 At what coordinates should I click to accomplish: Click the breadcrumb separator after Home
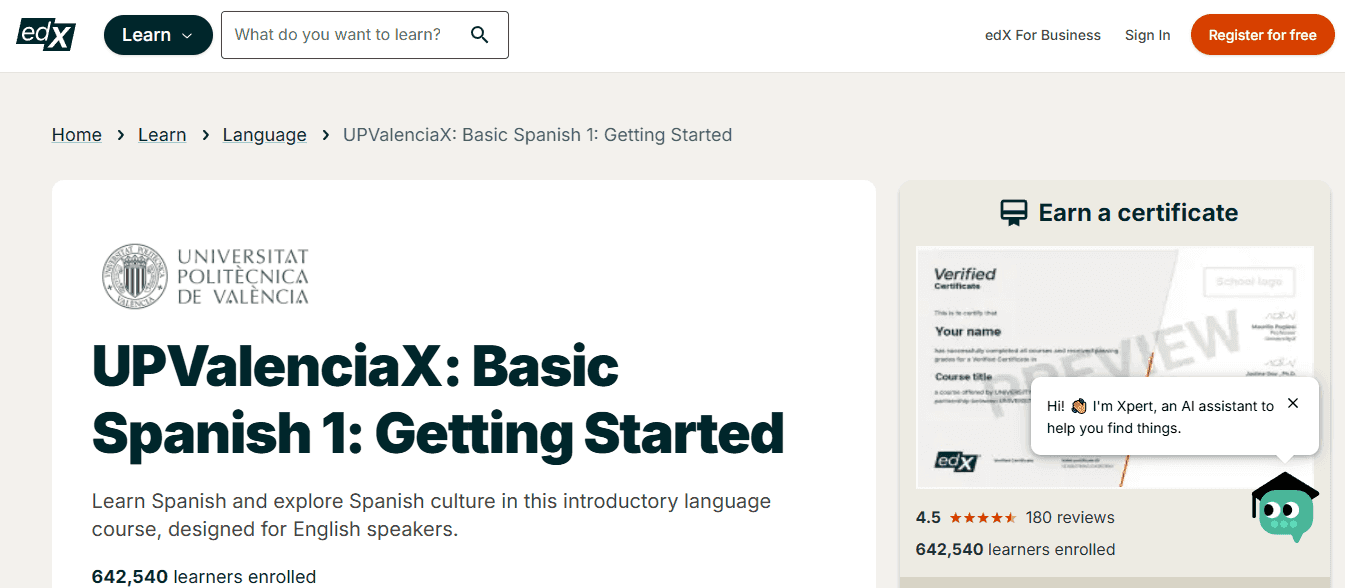point(120,134)
